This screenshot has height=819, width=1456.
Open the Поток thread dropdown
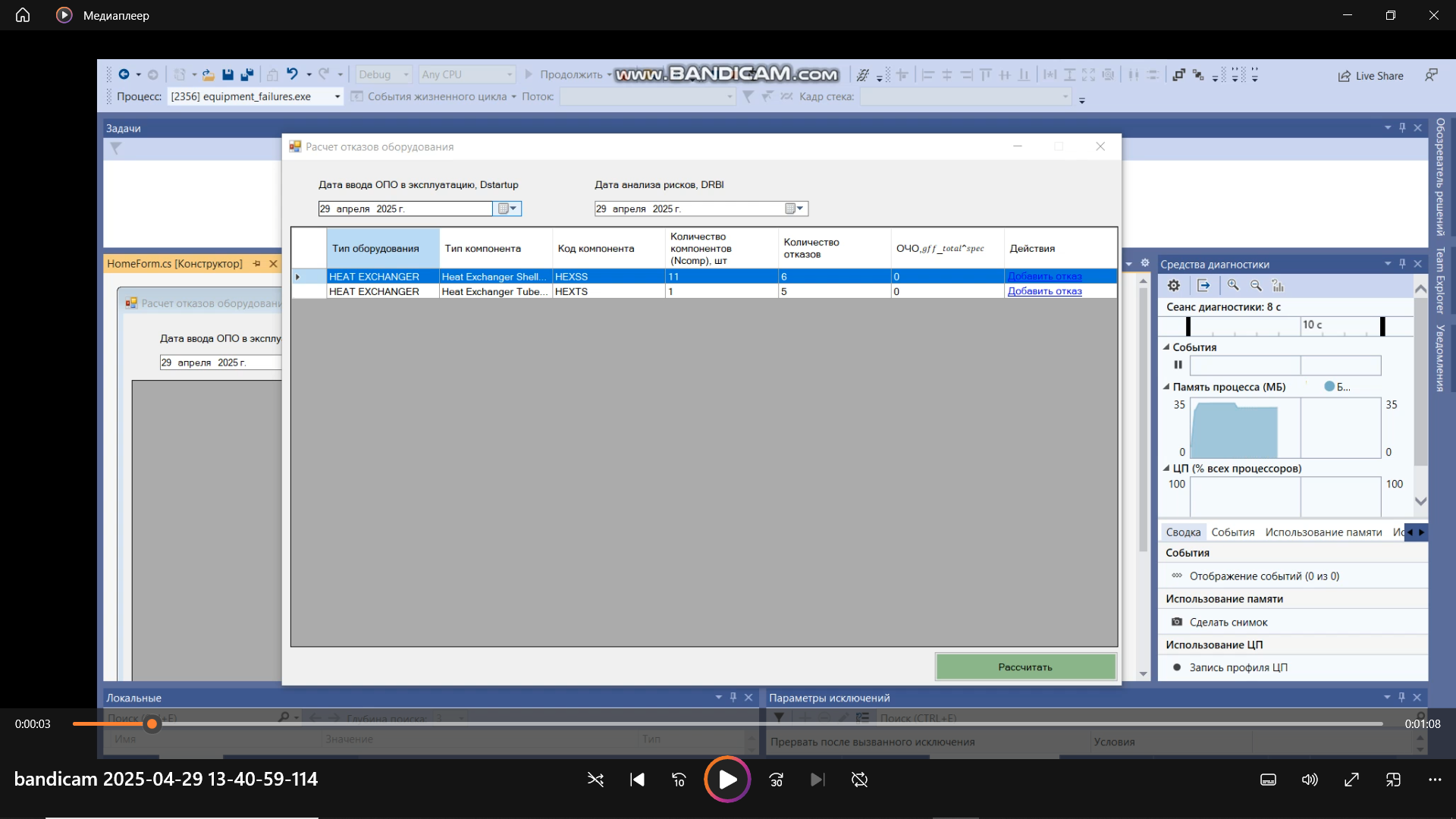pos(648,96)
